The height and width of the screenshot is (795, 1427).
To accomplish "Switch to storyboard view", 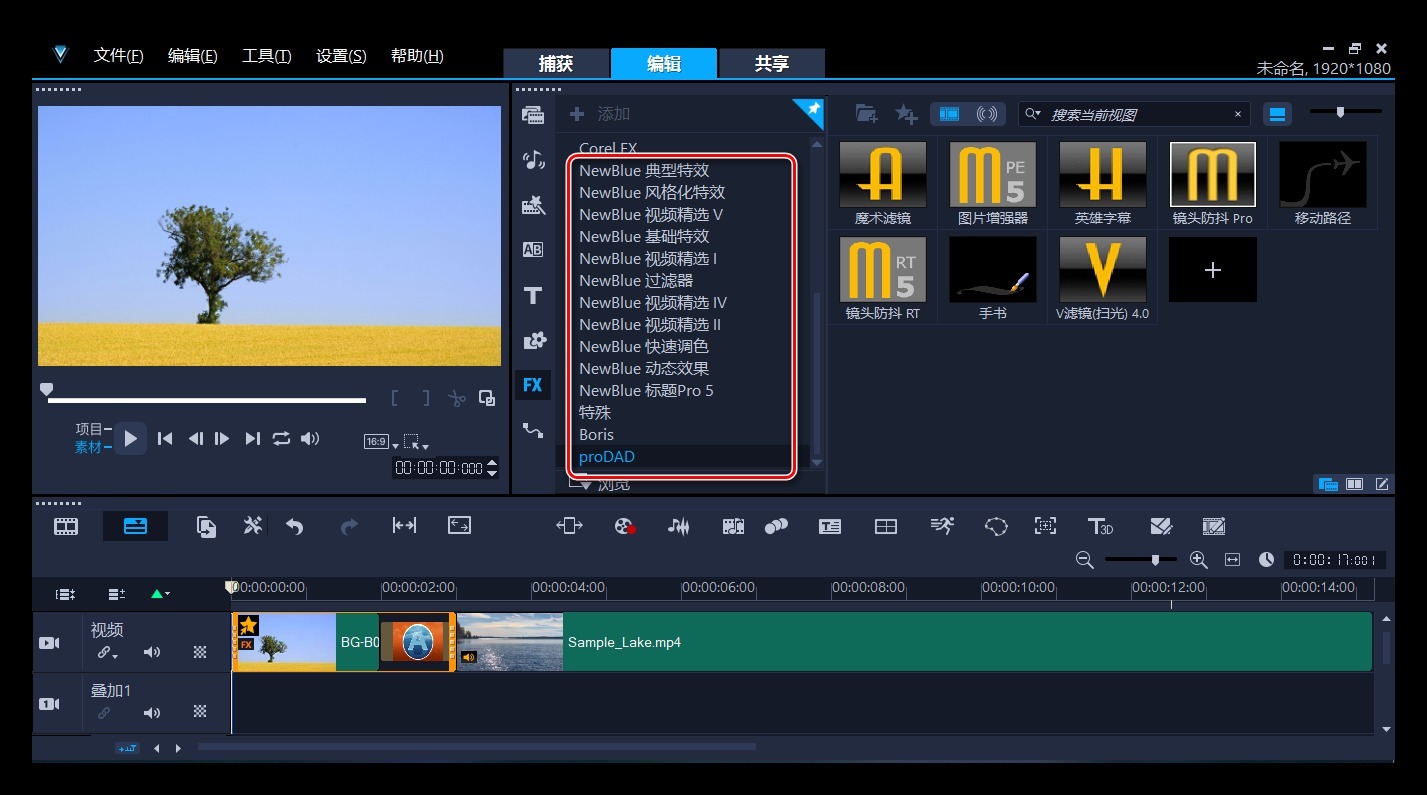I will 66,526.
